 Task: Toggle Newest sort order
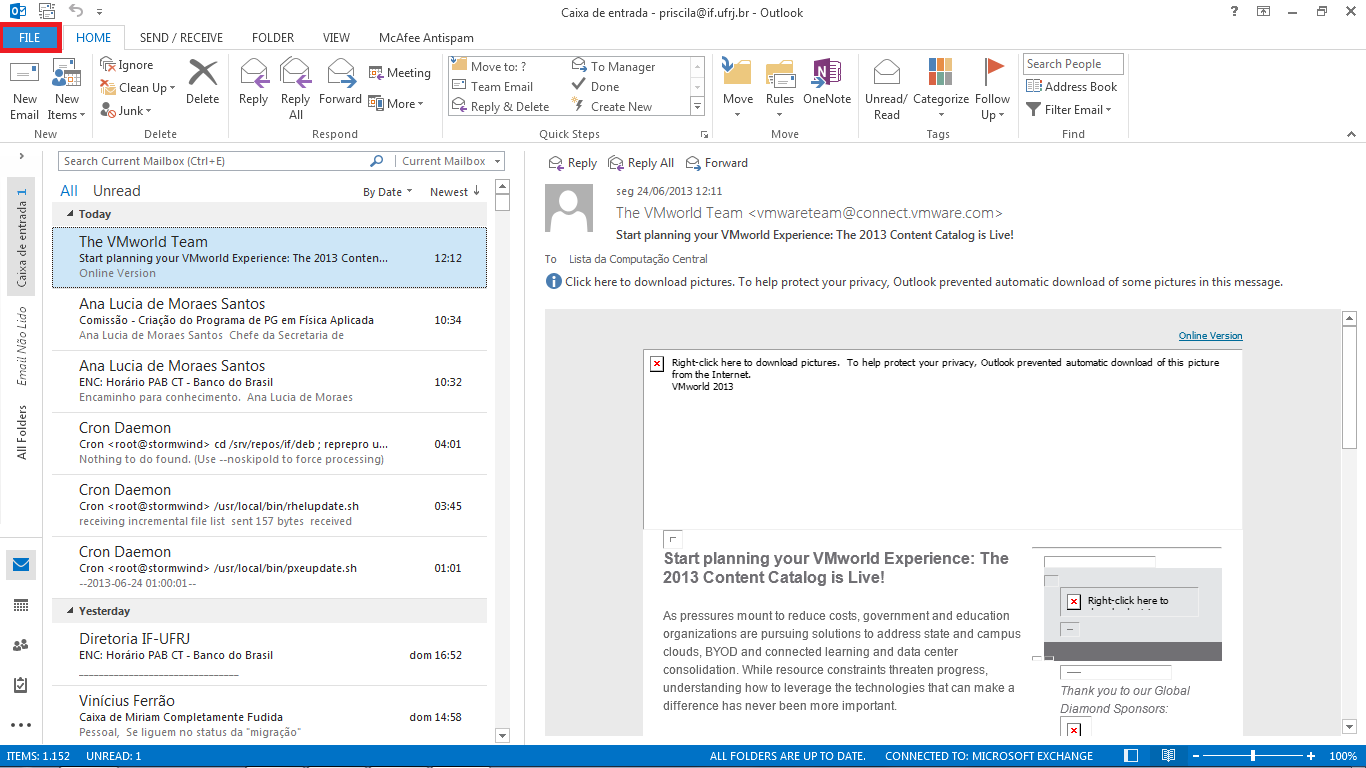455,192
